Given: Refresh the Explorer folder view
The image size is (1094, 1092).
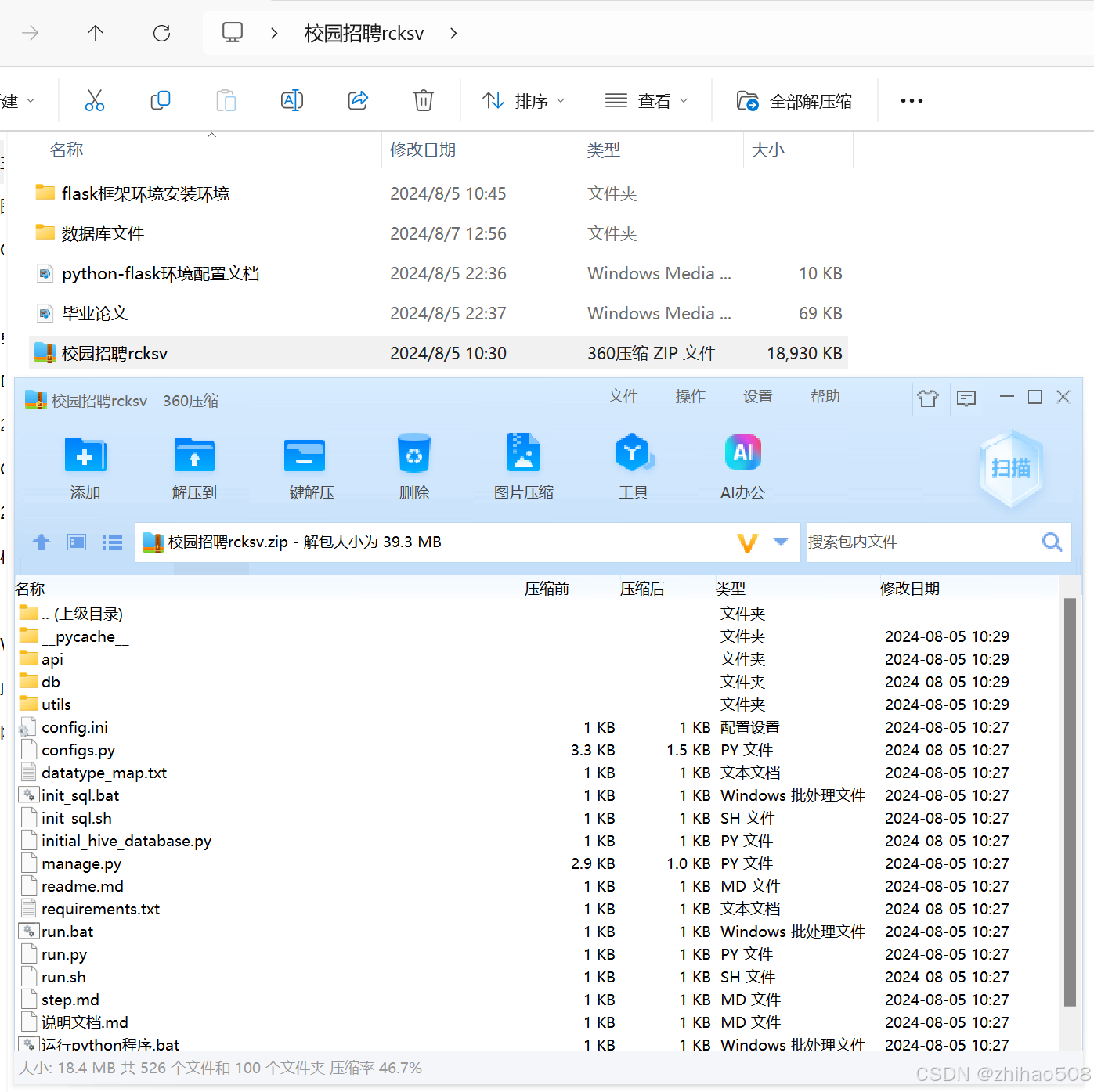Looking at the screenshot, I should pos(161,33).
